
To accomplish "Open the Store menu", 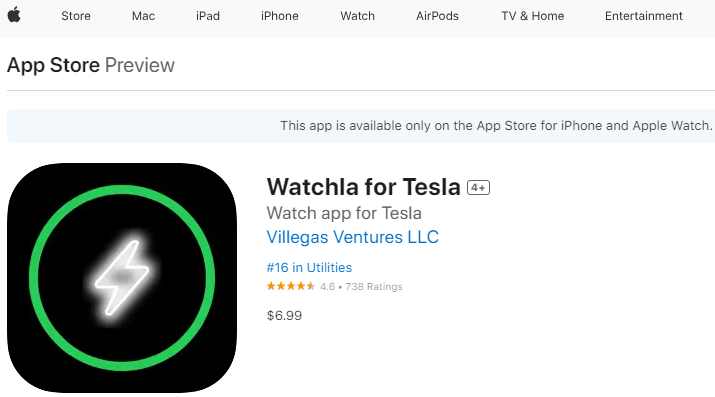I will pyautogui.click(x=76, y=16).
